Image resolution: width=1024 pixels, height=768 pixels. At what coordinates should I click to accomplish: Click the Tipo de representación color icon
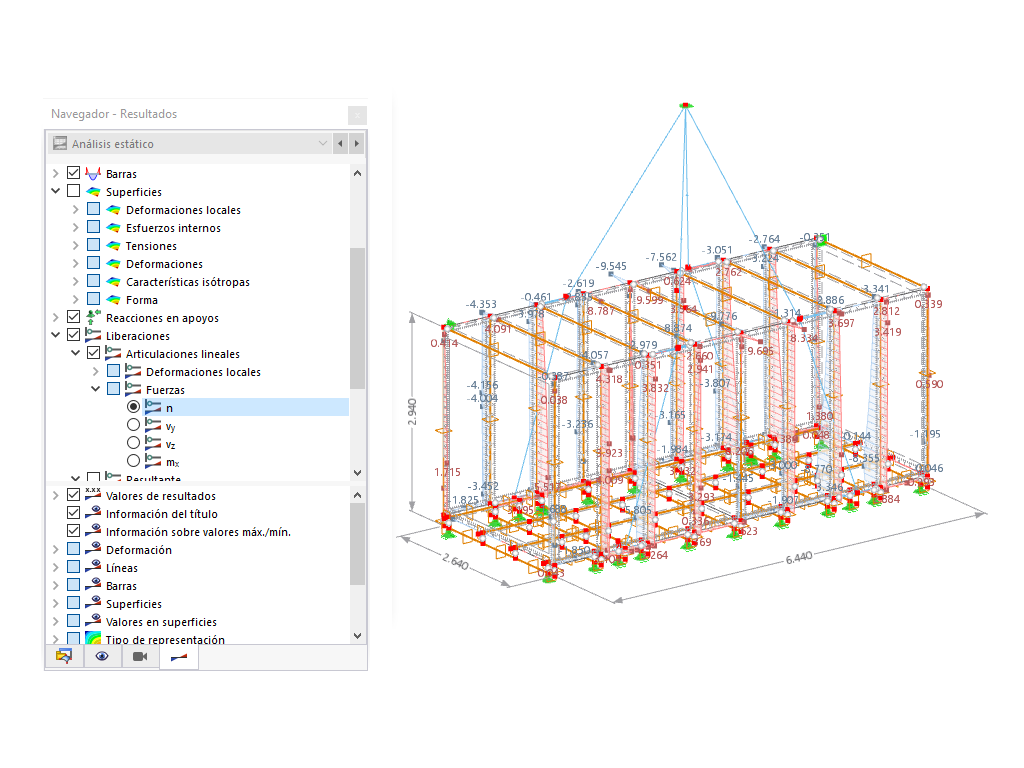pos(93,638)
